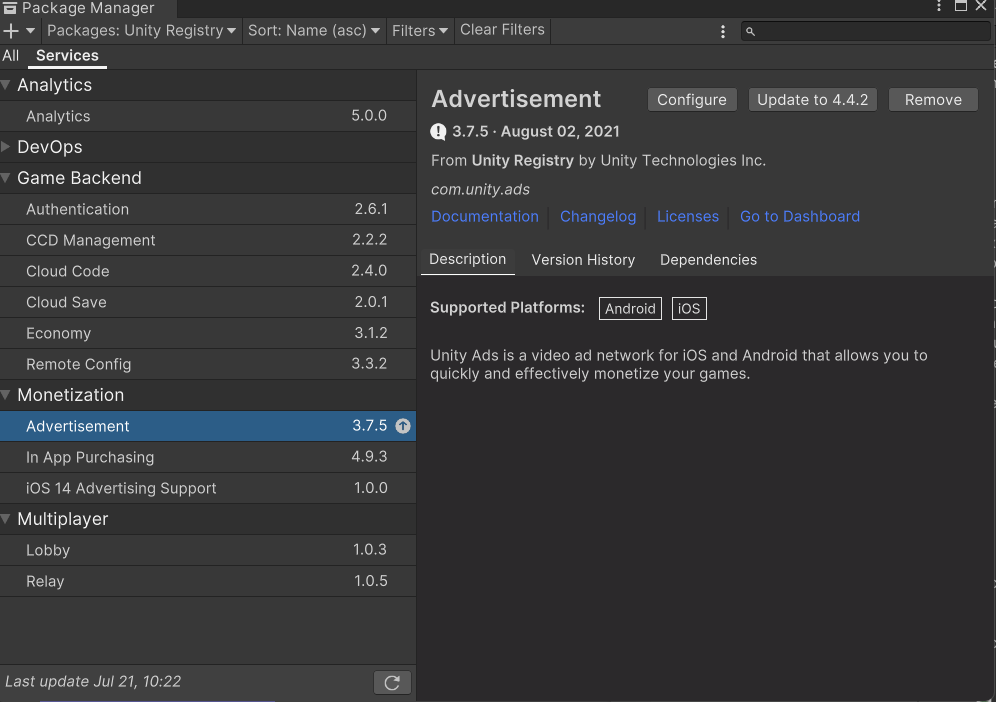Viewport: 996px width, 702px height.
Task: Open the add package dropdown arrow
Action: (30, 30)
